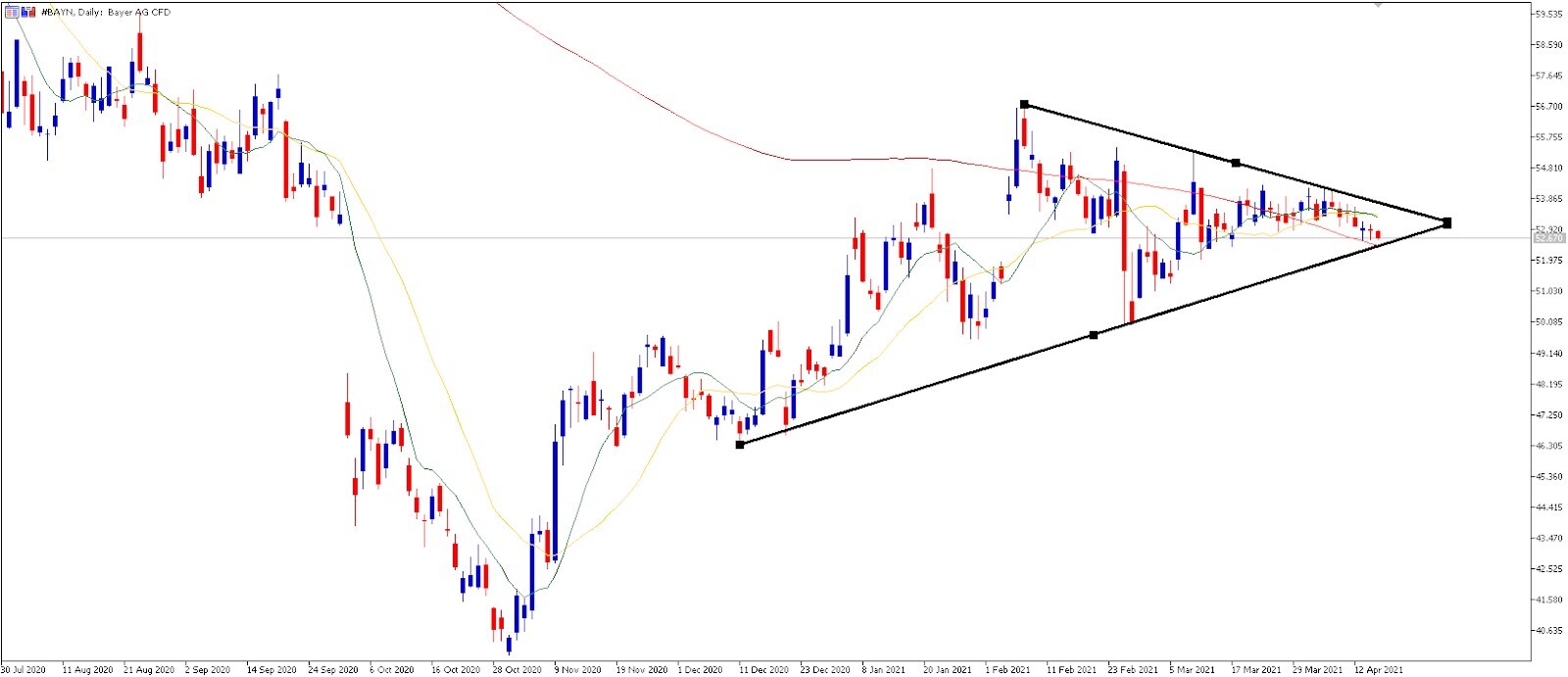Click the #BAYN Daily chart title
Screen dimensions: 1568x677
105,12
